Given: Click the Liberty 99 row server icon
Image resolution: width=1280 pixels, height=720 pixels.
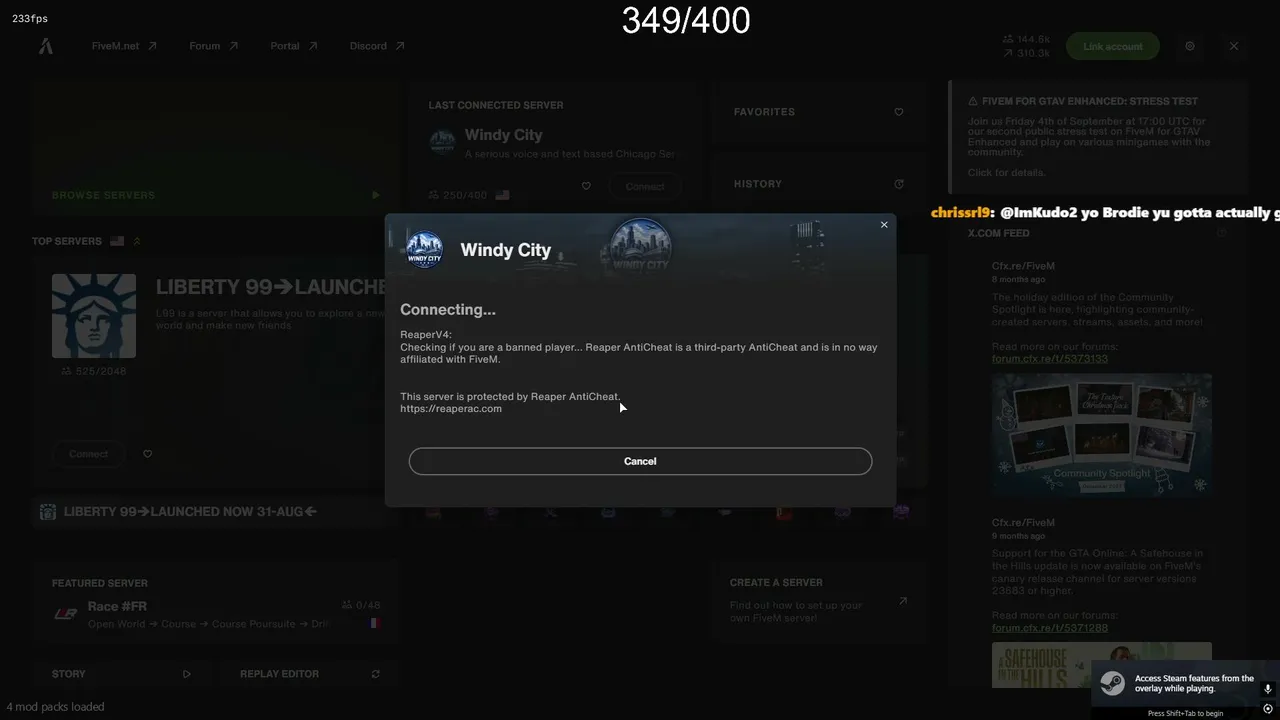Looking at the screenshot, I should coord(47,512).
